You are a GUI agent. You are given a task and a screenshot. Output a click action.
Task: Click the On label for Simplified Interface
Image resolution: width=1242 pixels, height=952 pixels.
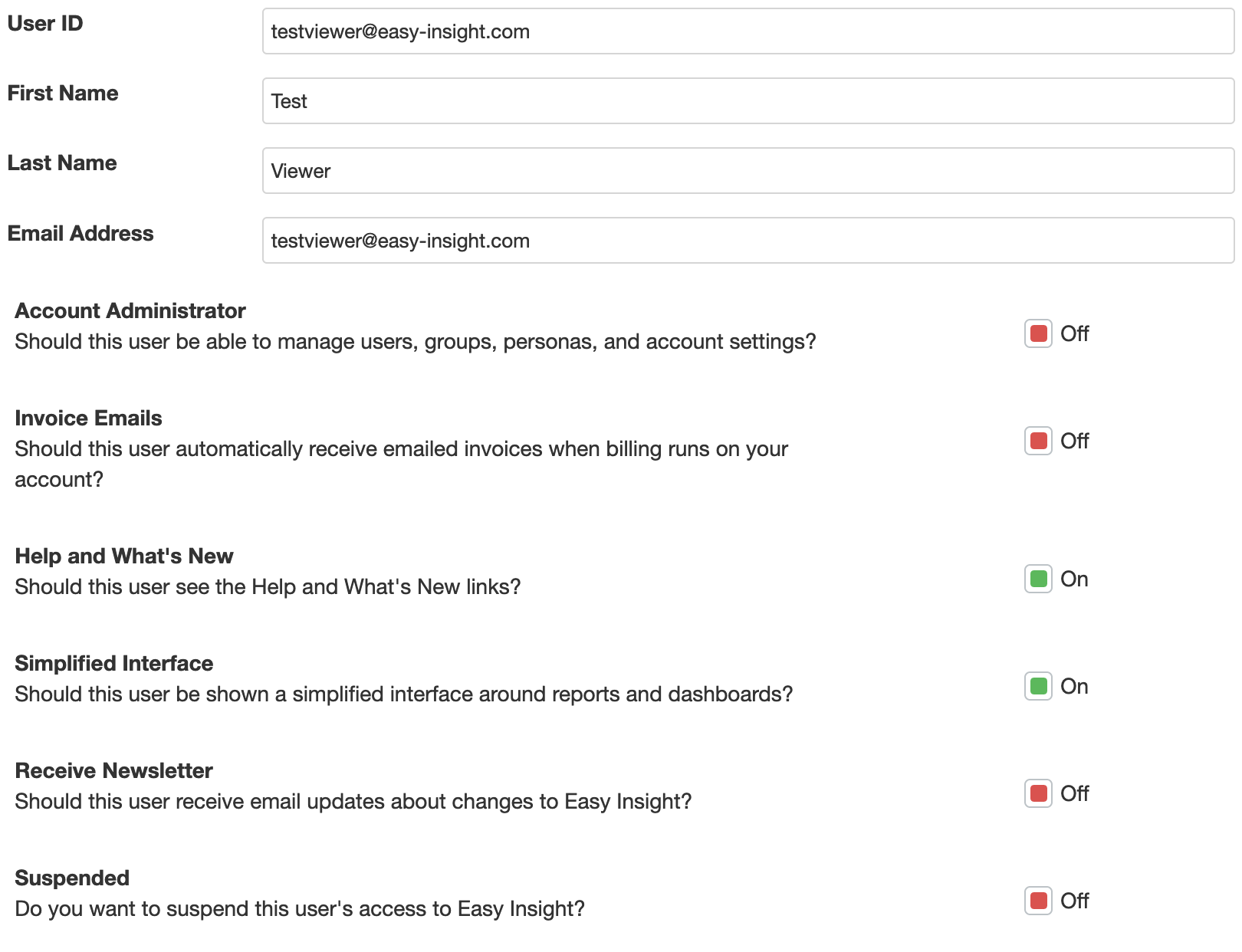(x=1074, y=687)
